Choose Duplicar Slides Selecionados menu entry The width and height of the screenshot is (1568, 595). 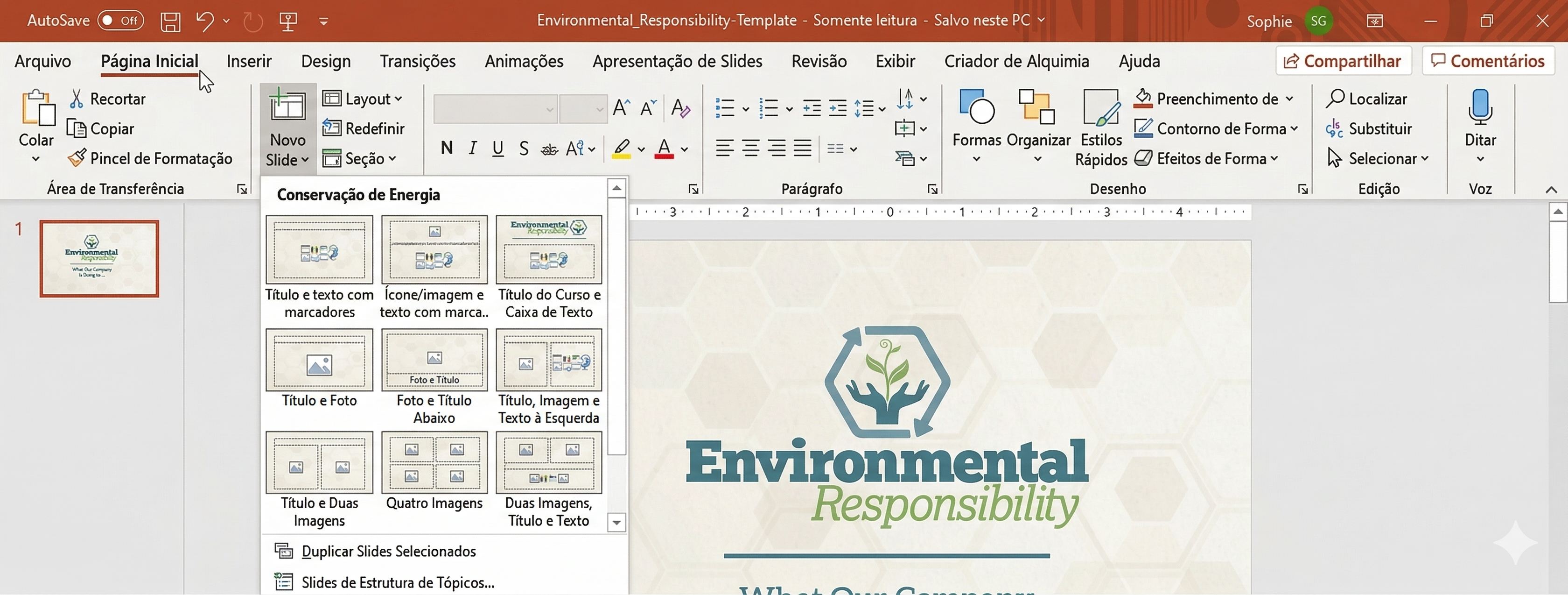coord(388,551)
